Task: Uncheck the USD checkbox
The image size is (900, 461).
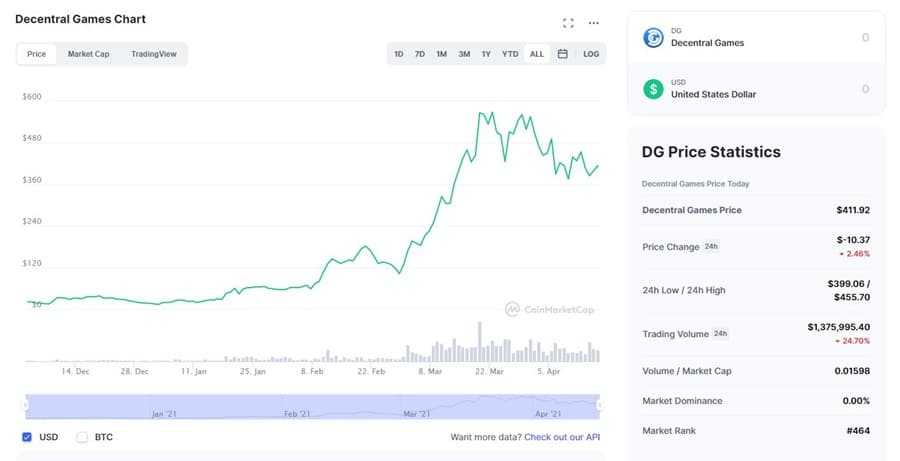Action: click(27, 437)
